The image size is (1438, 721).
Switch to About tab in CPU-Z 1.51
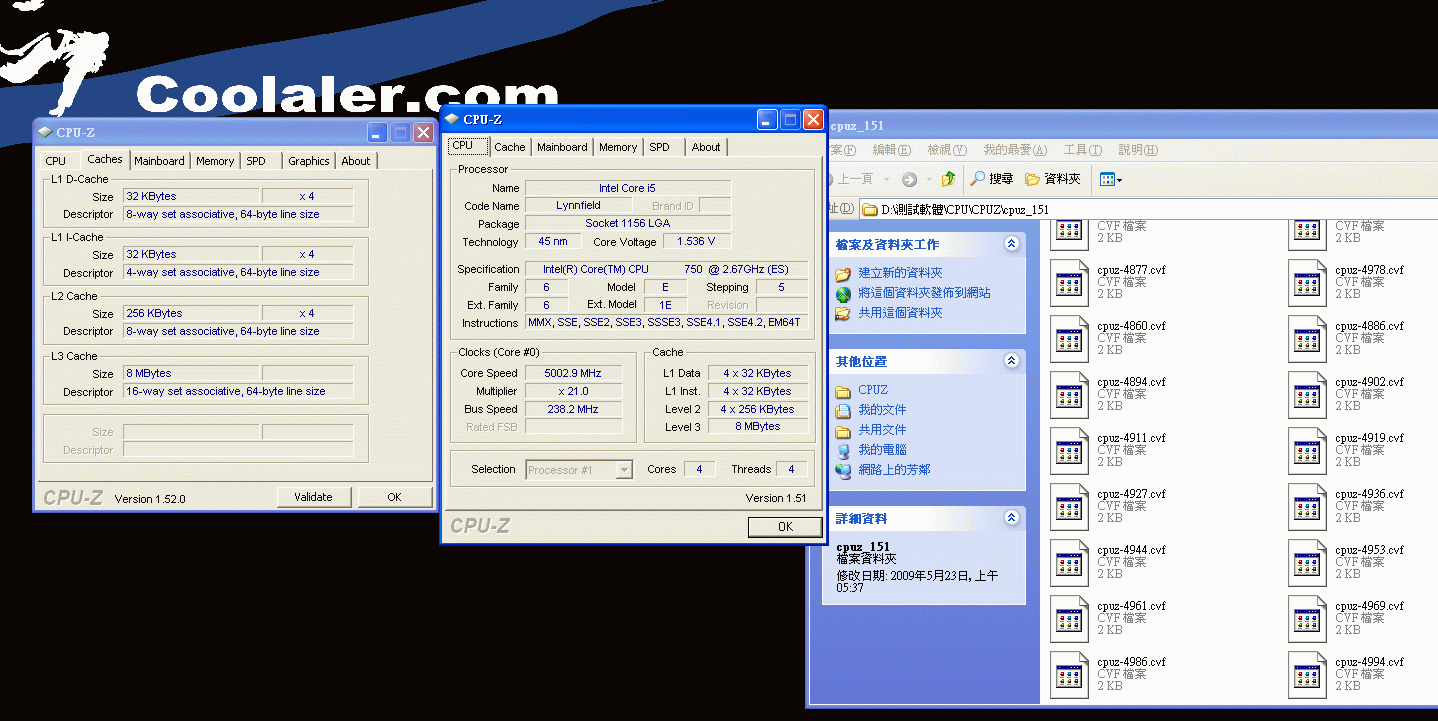[x=706, y=147]
